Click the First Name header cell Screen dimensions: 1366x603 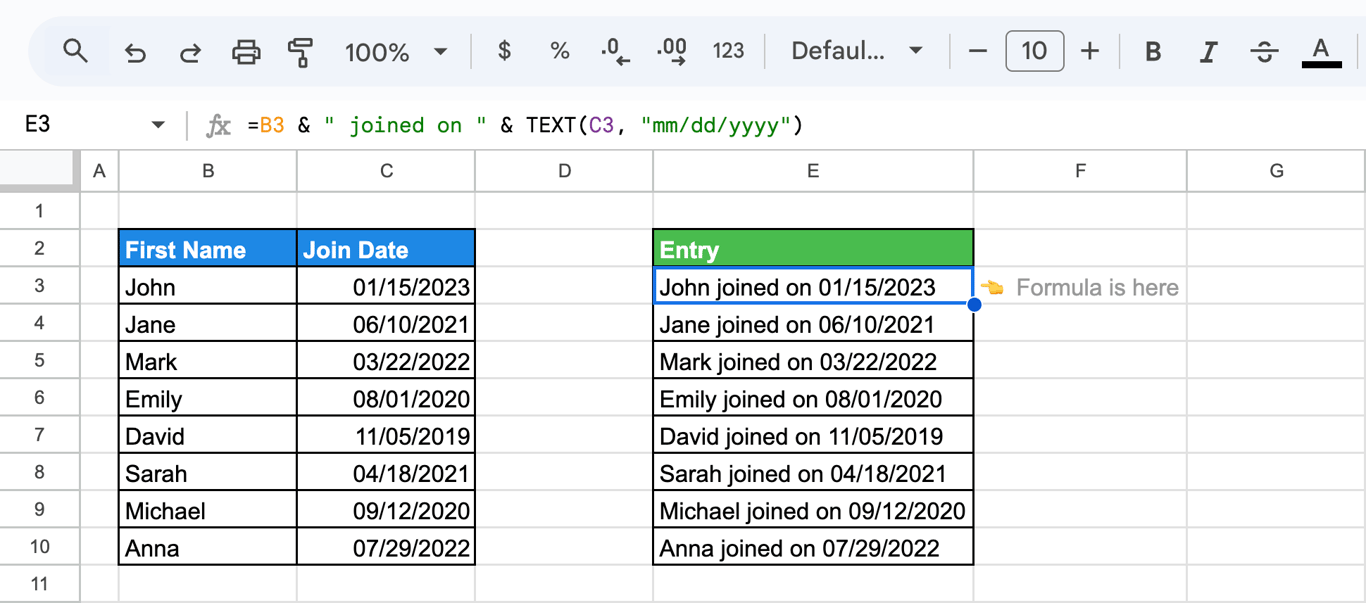click(208, 249)
